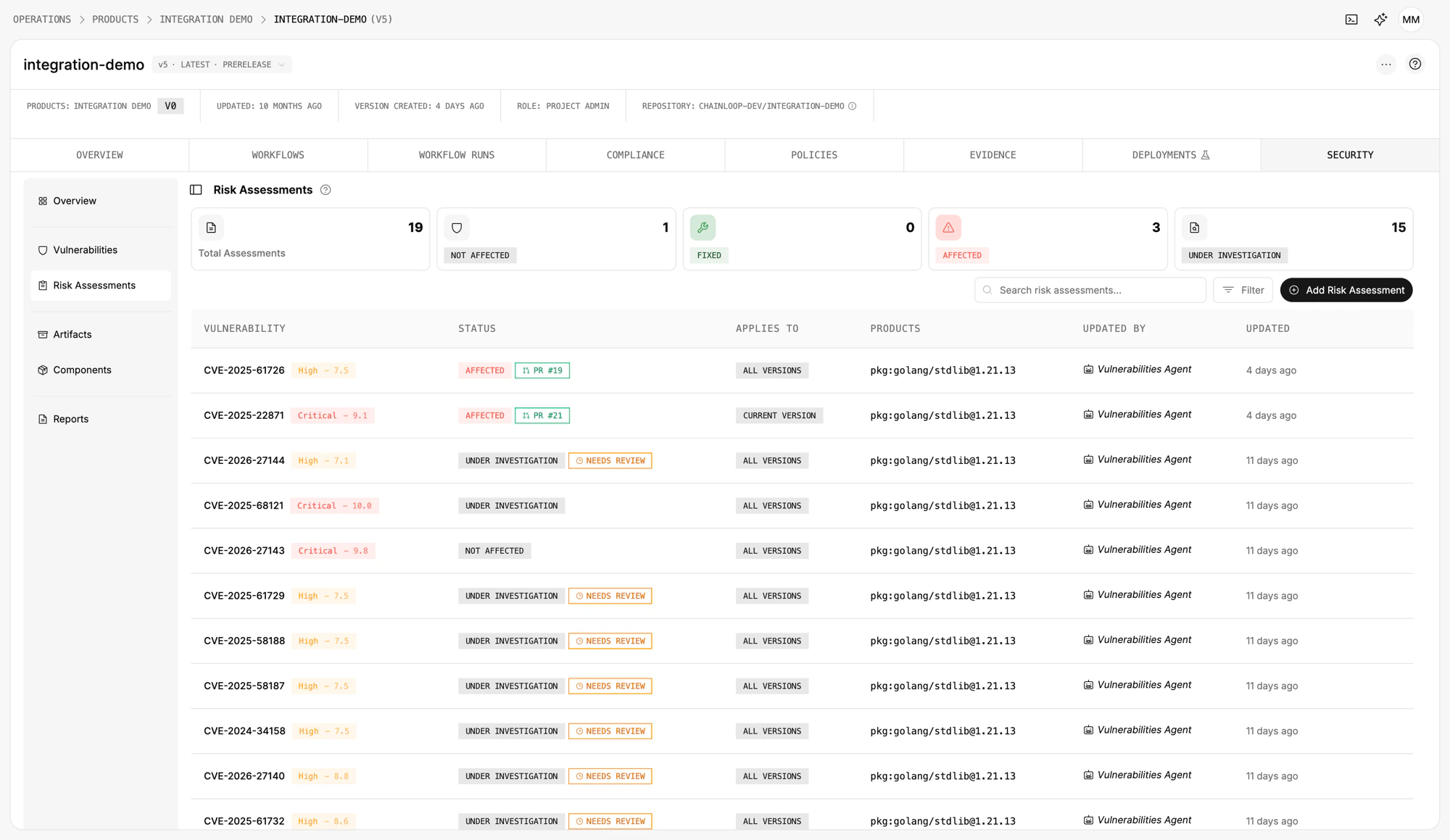Open the MM user avatar menu
The width and height of the screenshot is (1450, 840).
(x=1411, y=20)
